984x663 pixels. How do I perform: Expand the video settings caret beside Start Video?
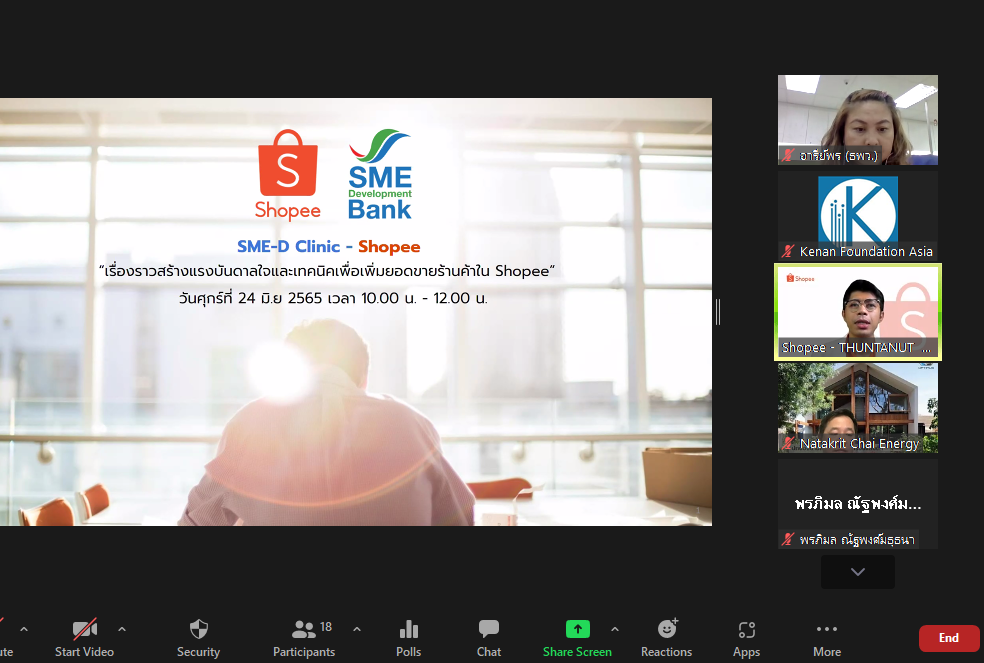tap(122, 628)
